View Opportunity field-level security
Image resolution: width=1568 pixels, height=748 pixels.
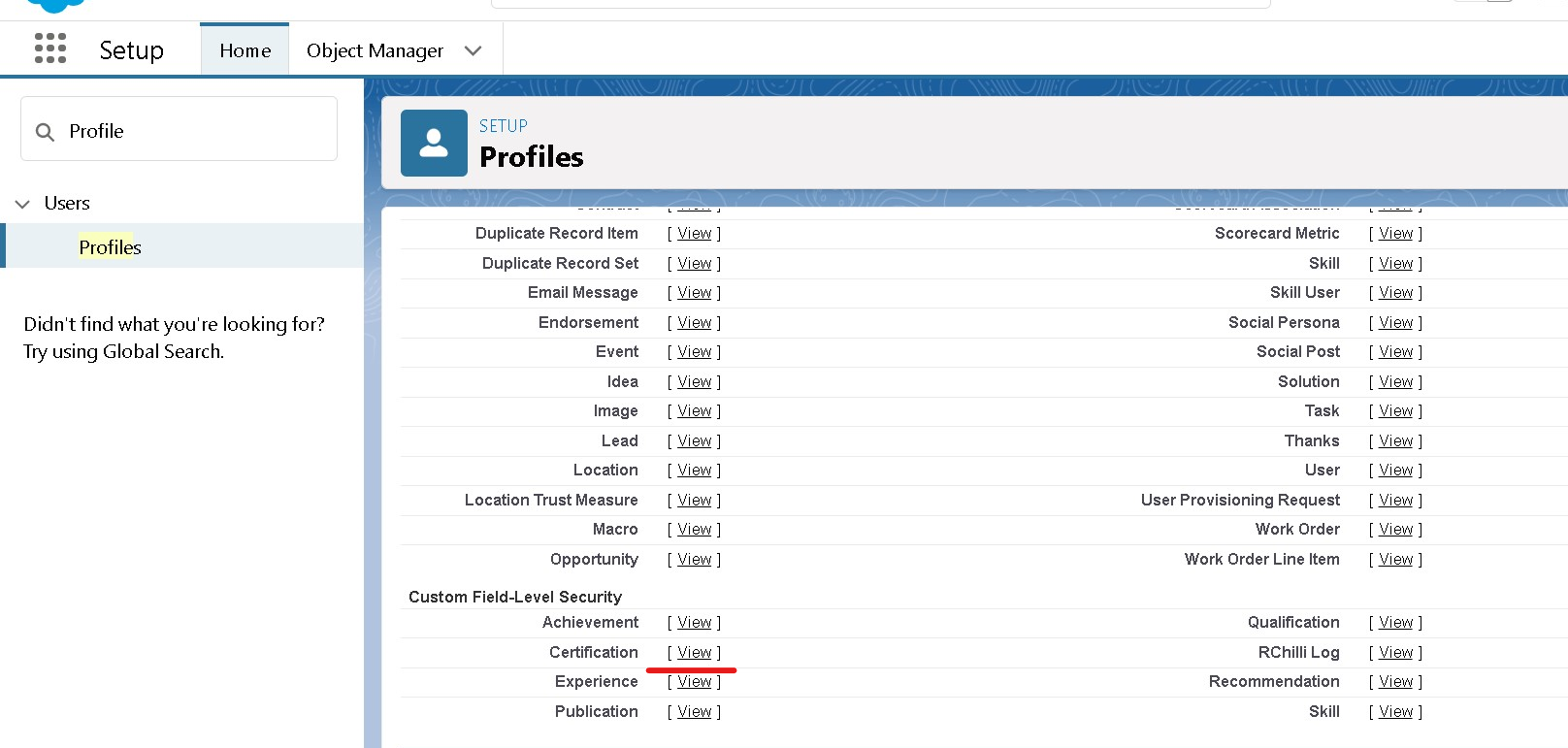pyautogui.click(x=695, y=559)
